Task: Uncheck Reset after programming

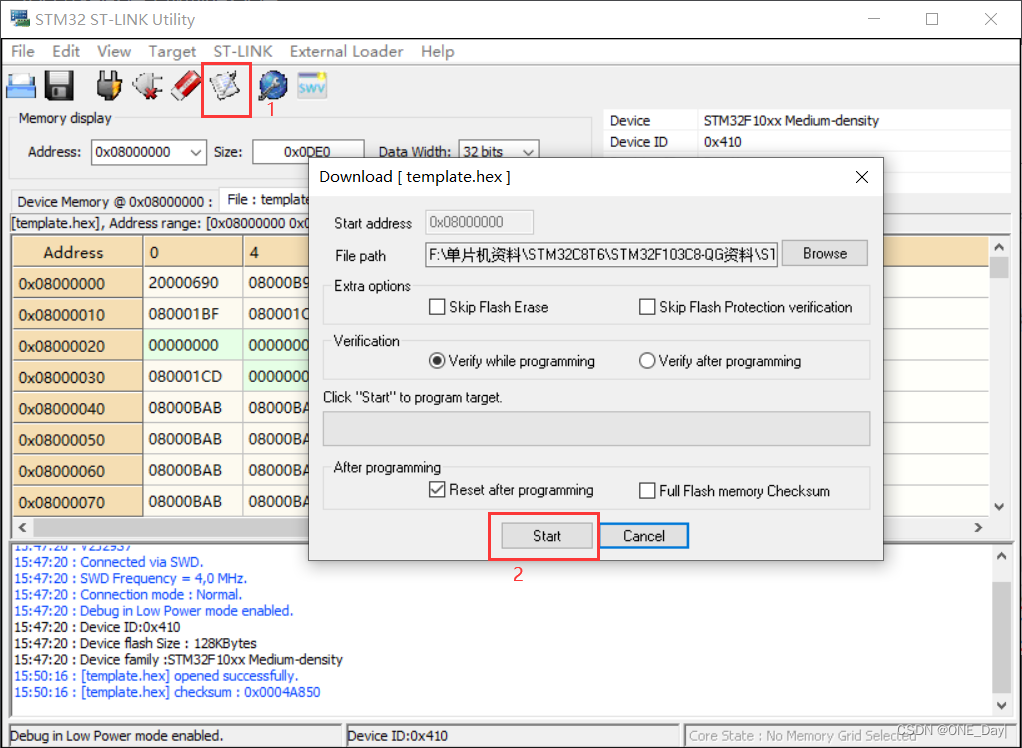Action: pos(437,490)
